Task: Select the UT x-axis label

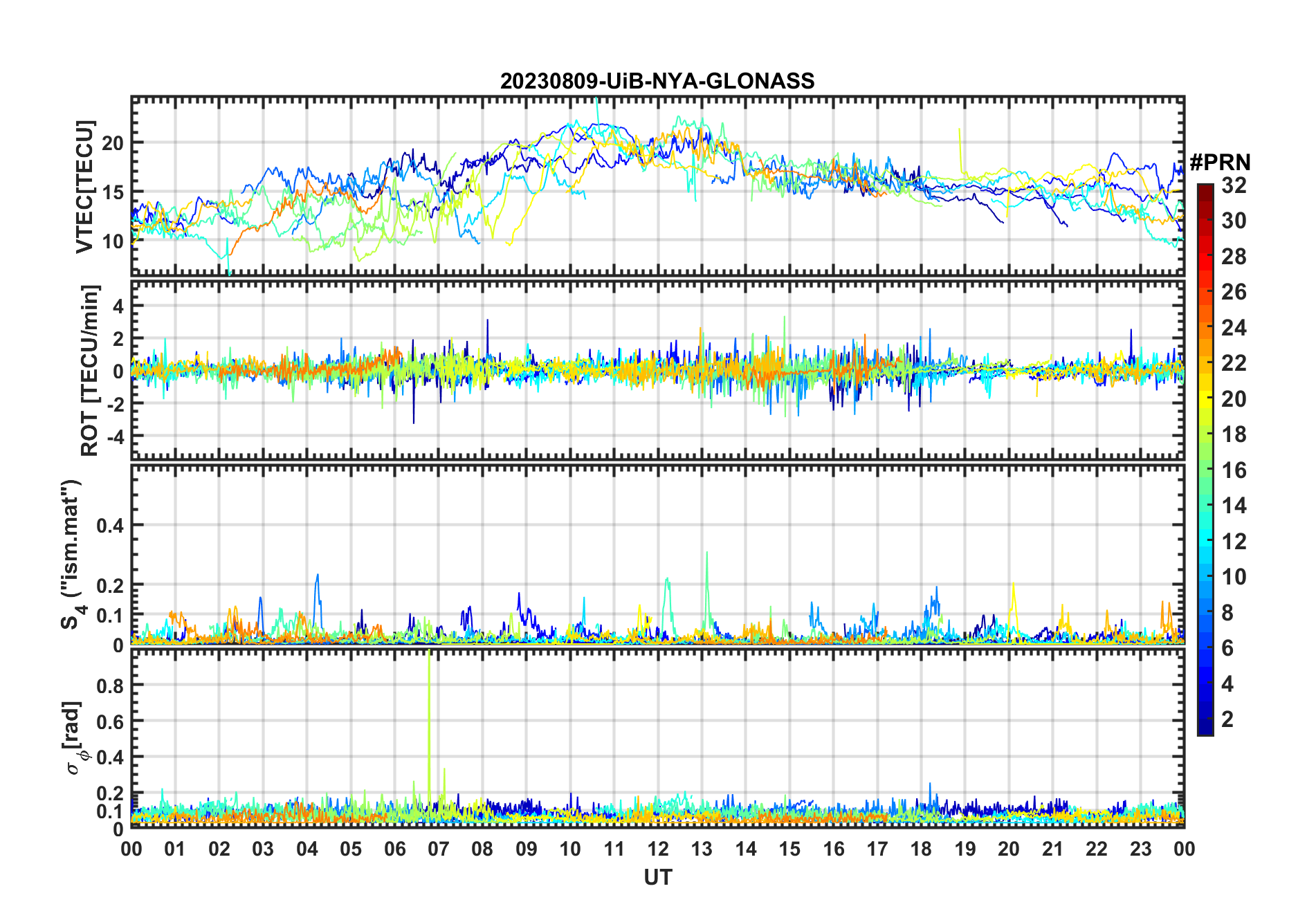Action: click(x=658, y=878)
